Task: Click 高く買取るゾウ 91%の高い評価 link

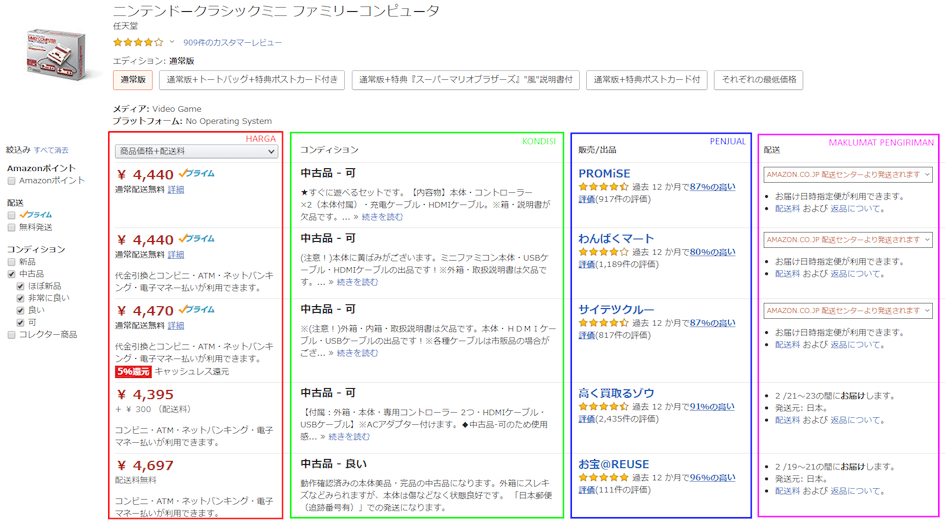Action: point(712,406)
